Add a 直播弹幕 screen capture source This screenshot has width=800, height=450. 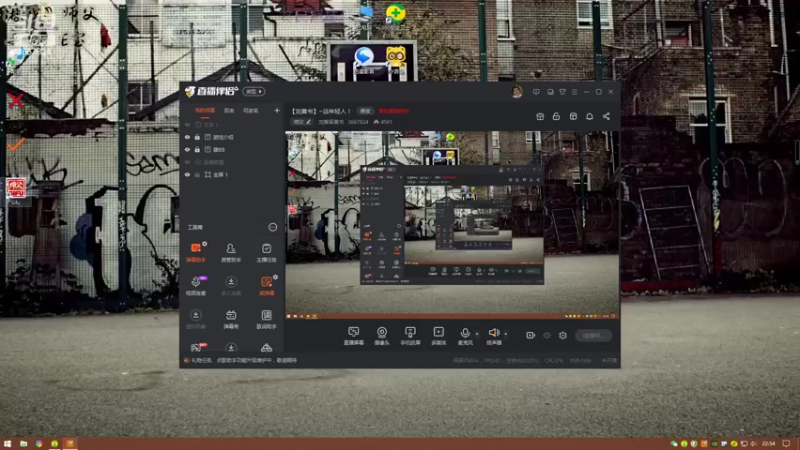pos(354,336)
